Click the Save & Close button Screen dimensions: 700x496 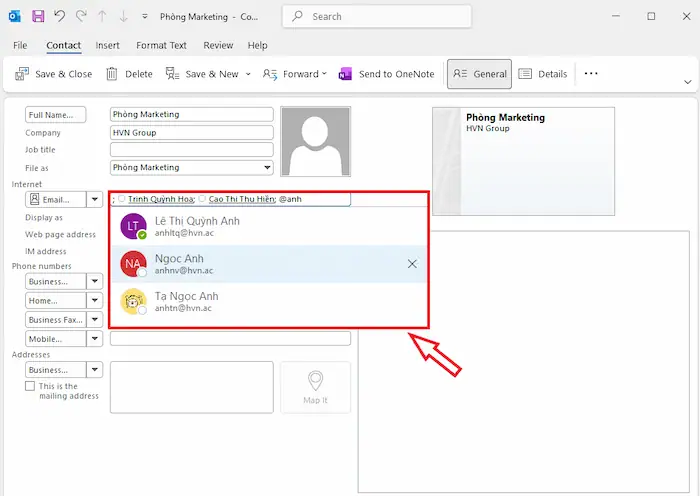click(55, 74)
